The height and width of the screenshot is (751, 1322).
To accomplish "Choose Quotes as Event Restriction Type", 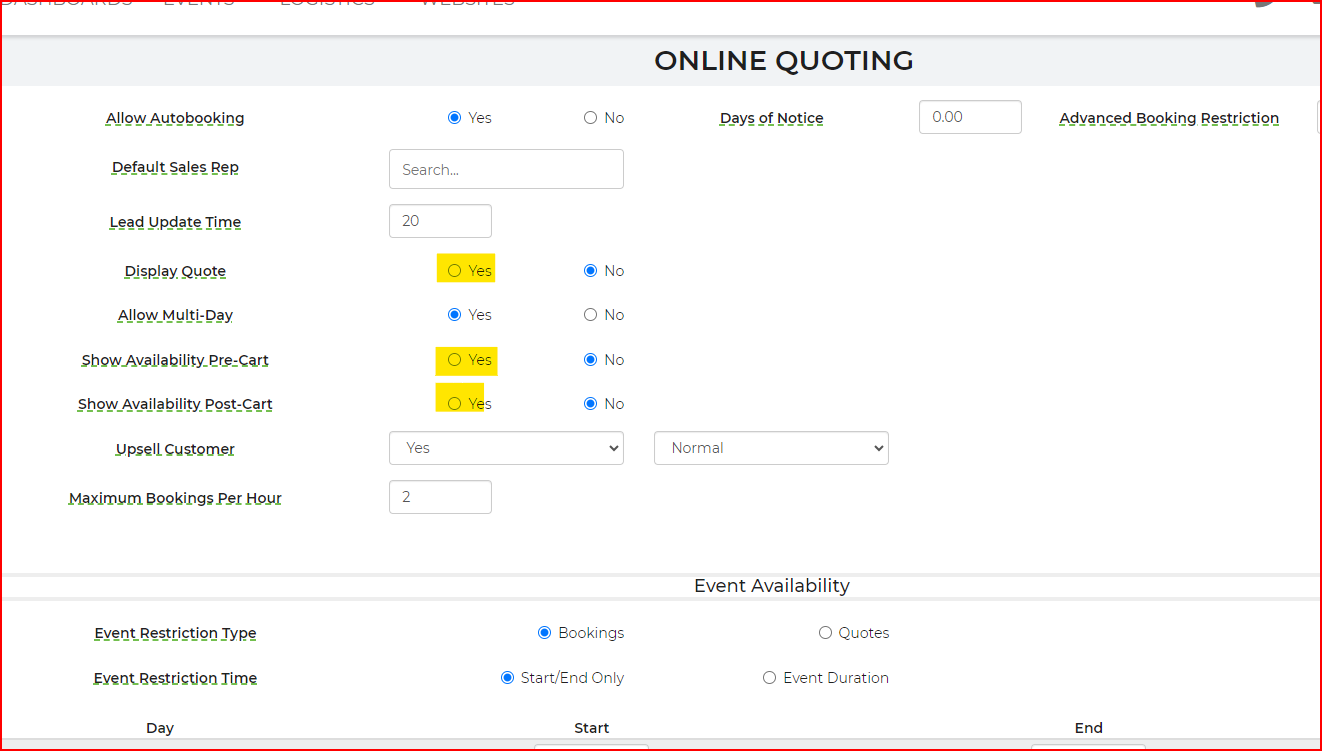I will click(x=825, y=633).
